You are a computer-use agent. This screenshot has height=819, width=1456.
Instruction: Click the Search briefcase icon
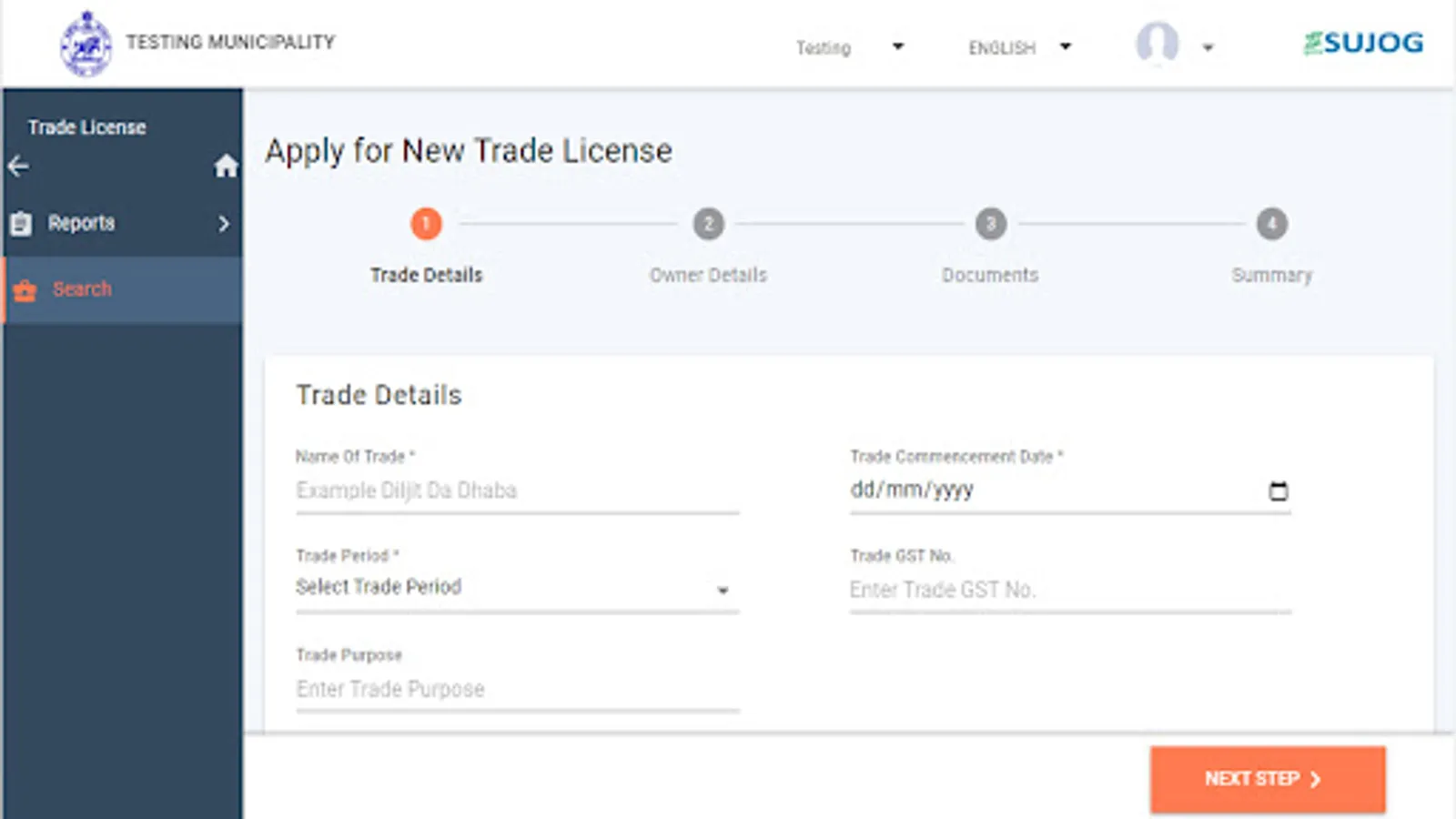pyautogui.click(x=25, y=290)
